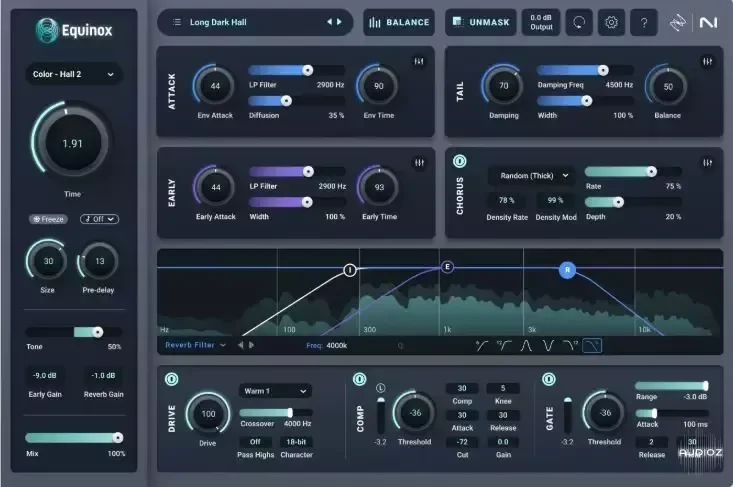Adjust Chorus Rate slider

[x=633, y=172]
